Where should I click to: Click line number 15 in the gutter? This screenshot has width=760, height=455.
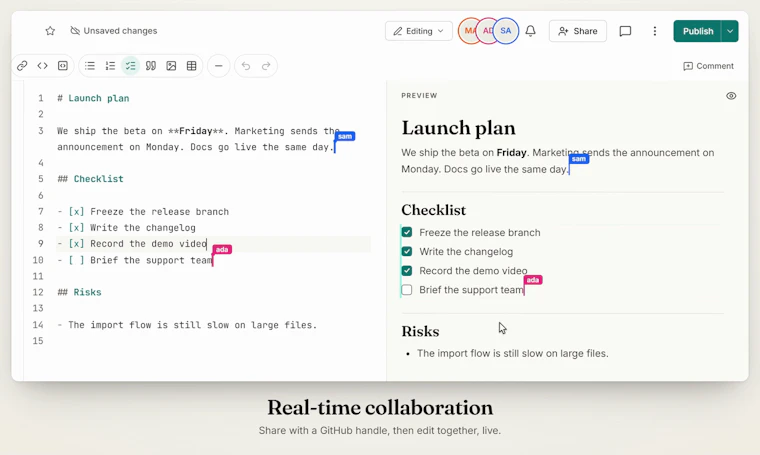pyautogui.click(x=38, y=341)
